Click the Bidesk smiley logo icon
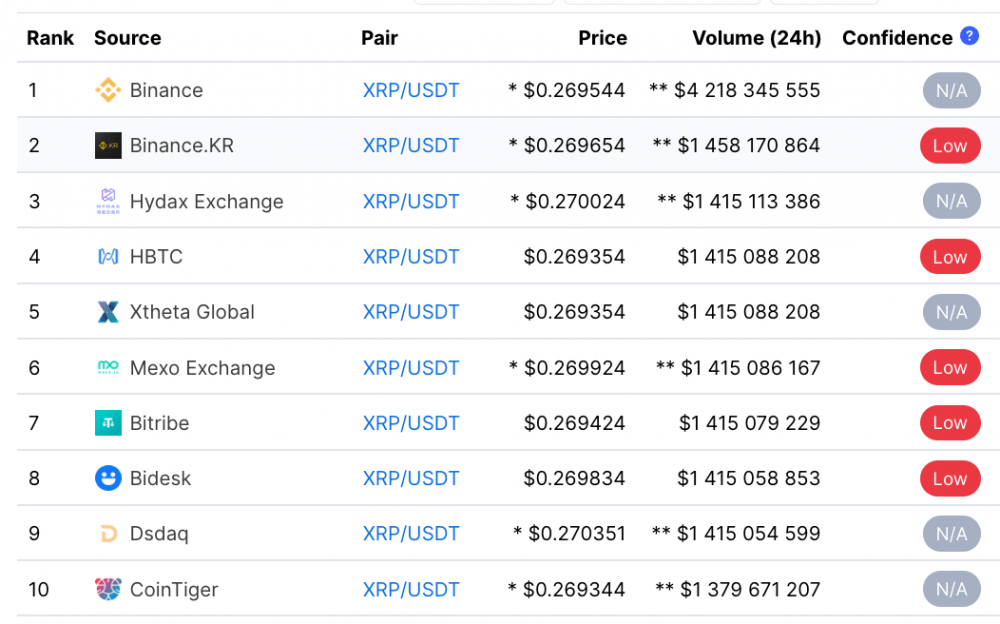Viewport: 1000px width, 624px height. (x=108, y=478)
